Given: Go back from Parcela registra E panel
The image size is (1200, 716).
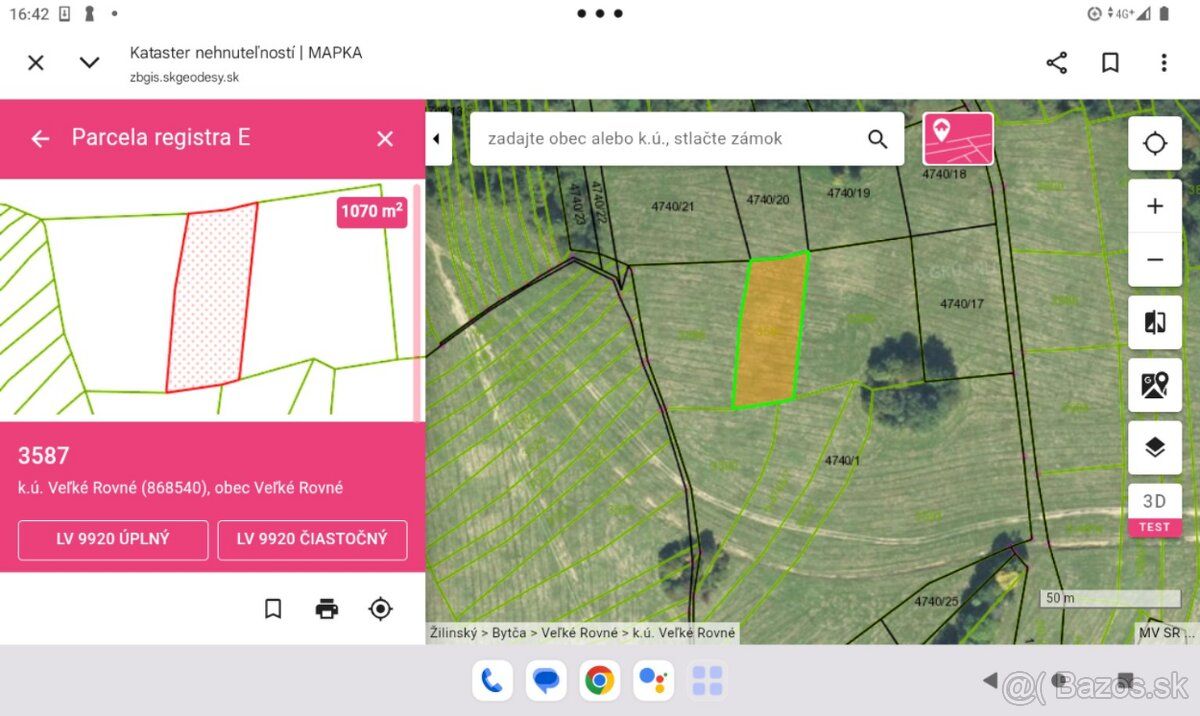Looking at the screenshot, I should [x=40, y=138].
